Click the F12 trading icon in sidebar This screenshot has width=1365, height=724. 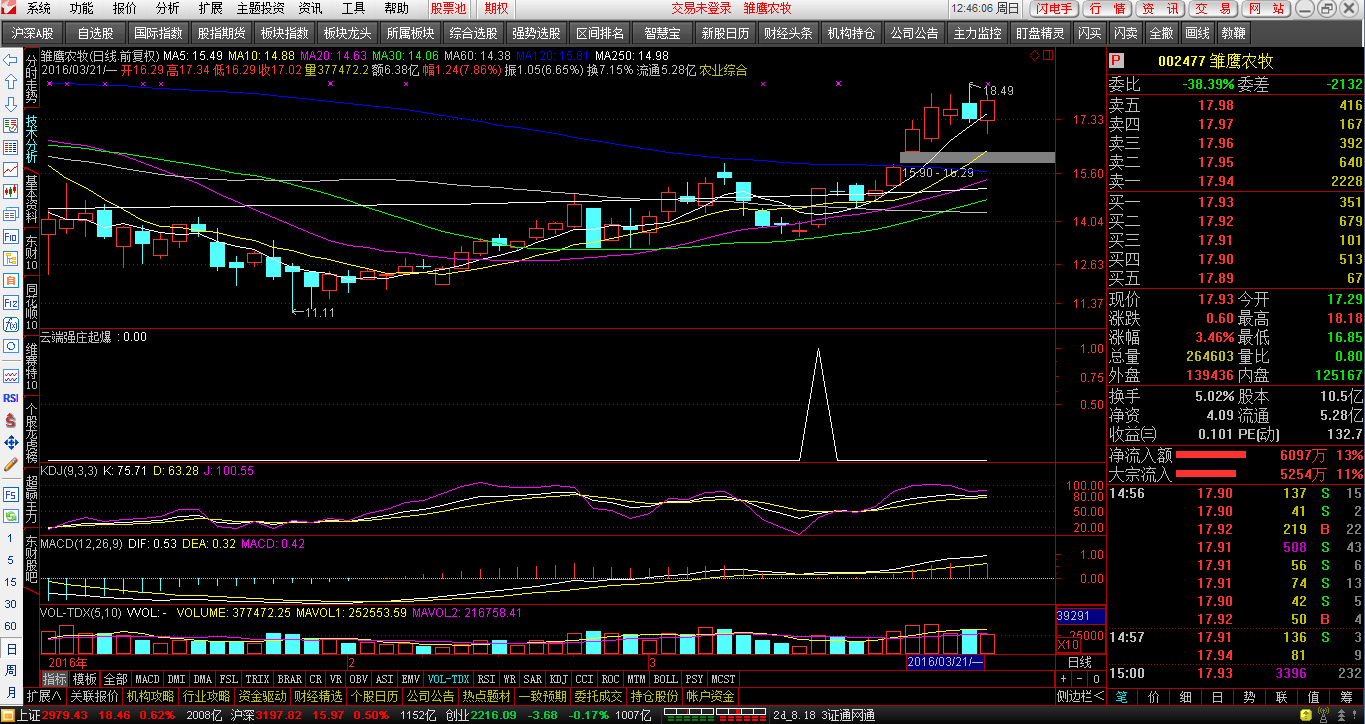pyautogui.click(x=10, y=302)
